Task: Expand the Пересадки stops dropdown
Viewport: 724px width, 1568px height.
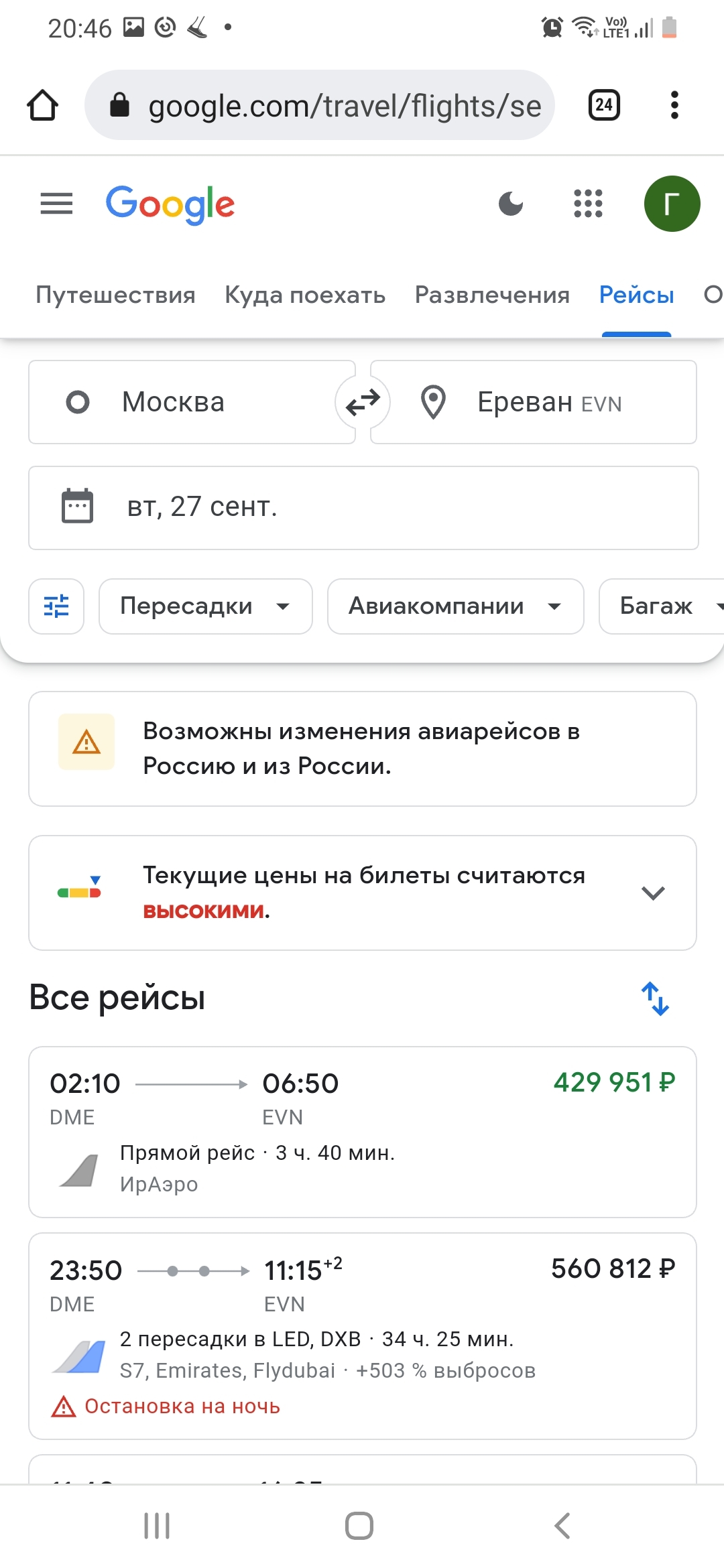Action: [205, 606]
